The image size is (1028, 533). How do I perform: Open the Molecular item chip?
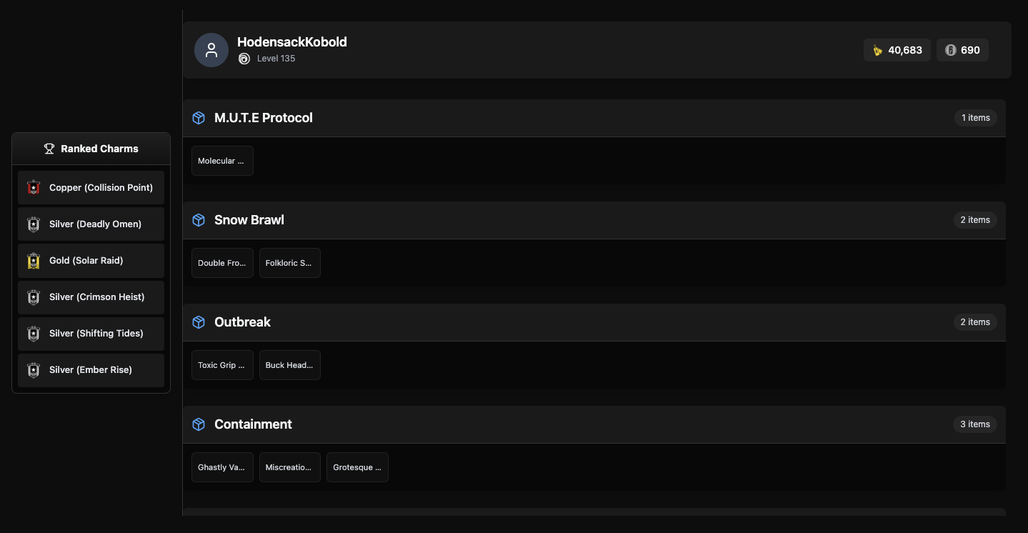click(x=222, y=161)
